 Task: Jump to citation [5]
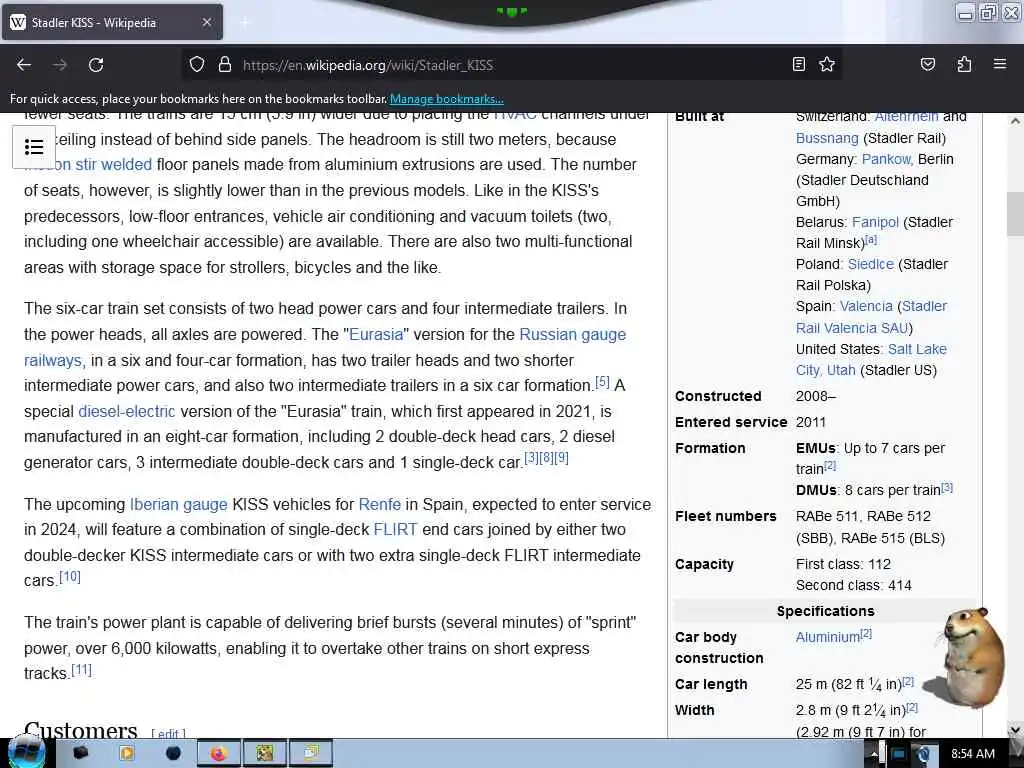[x=602, y=381]
